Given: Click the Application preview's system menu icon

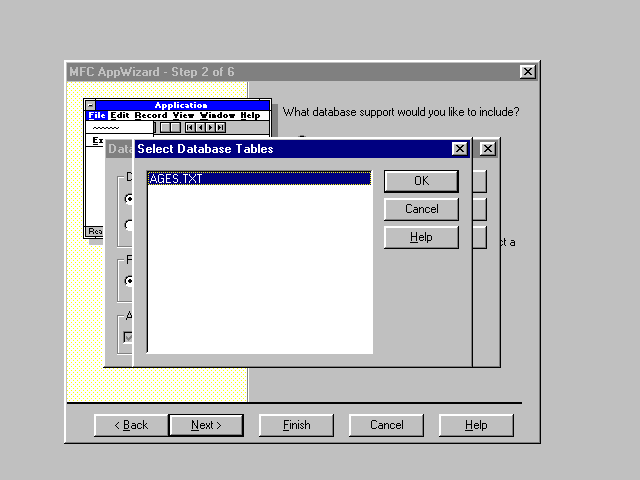Looking at the screenshot, I should [x=90, y=105].
